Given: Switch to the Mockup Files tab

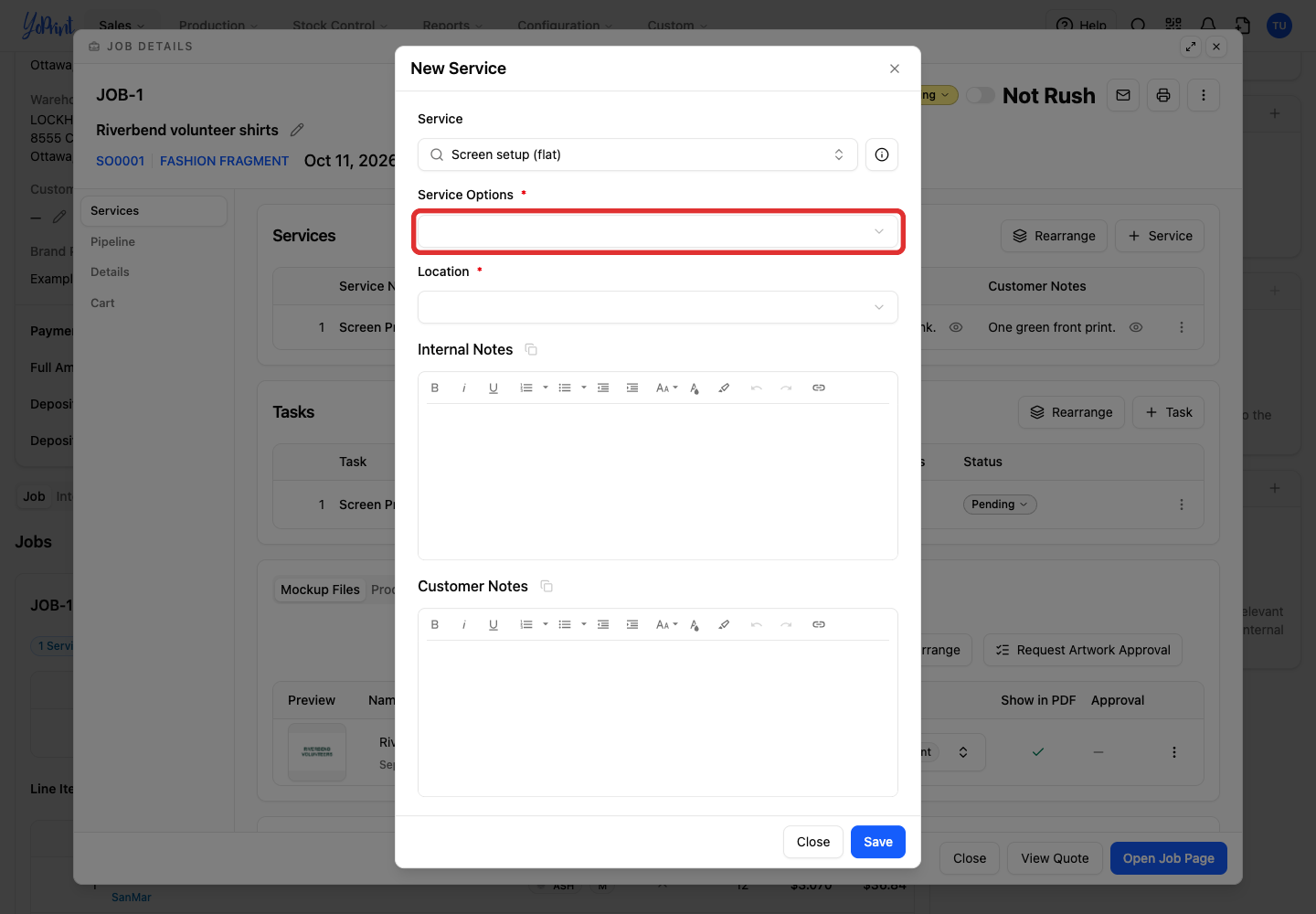Looking at the screenshot, I should (320, 590).
